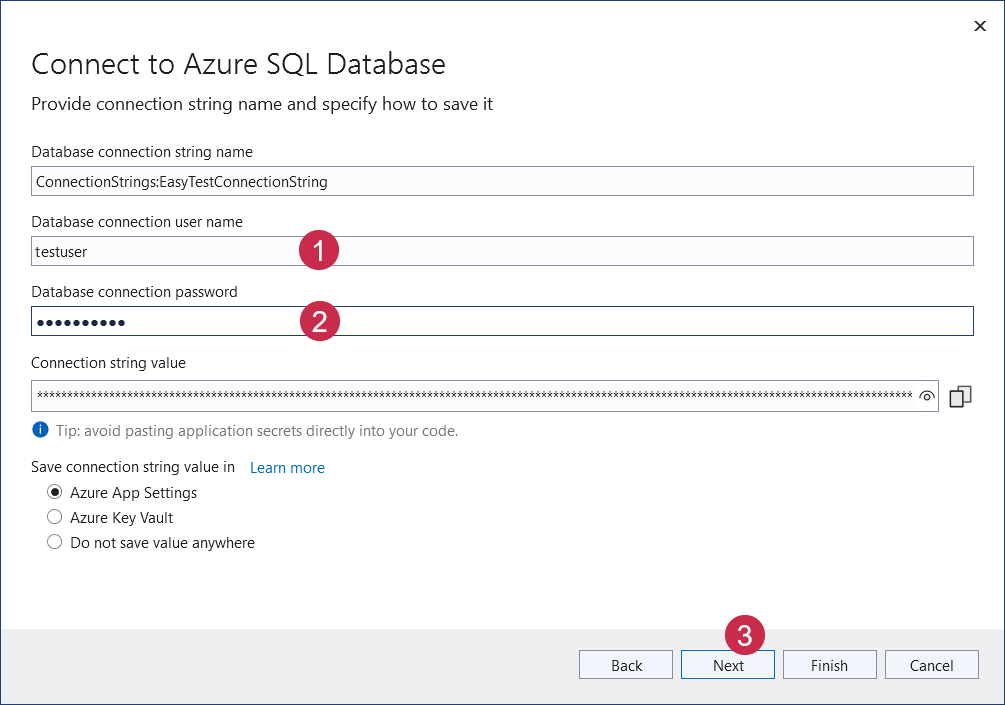This screenshot has height=705, width=1005.
Task: Click the 'Provide connection string name' subtitle
Action: [262, 104]
